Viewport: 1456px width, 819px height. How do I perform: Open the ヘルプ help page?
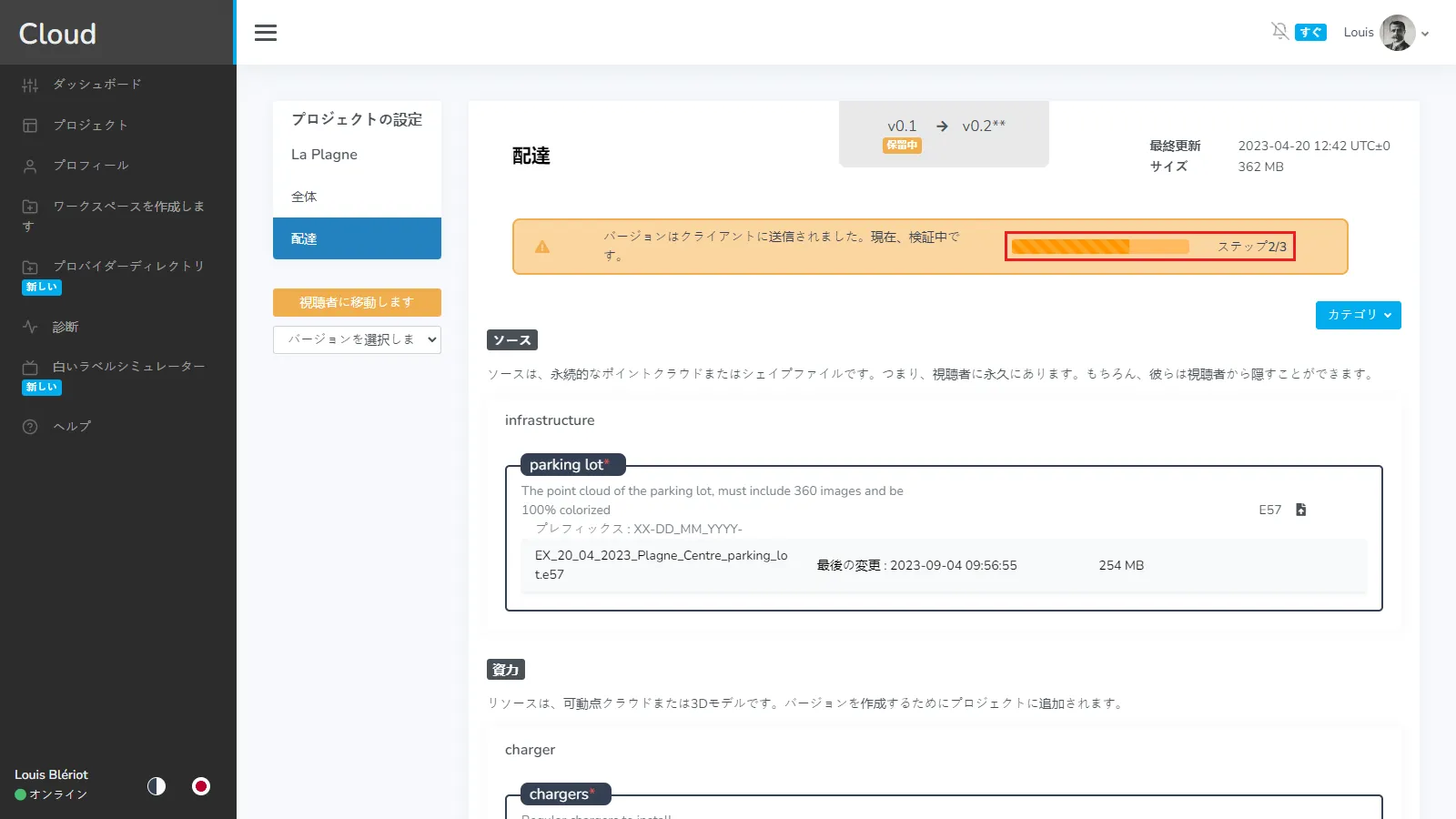[72, 427]
